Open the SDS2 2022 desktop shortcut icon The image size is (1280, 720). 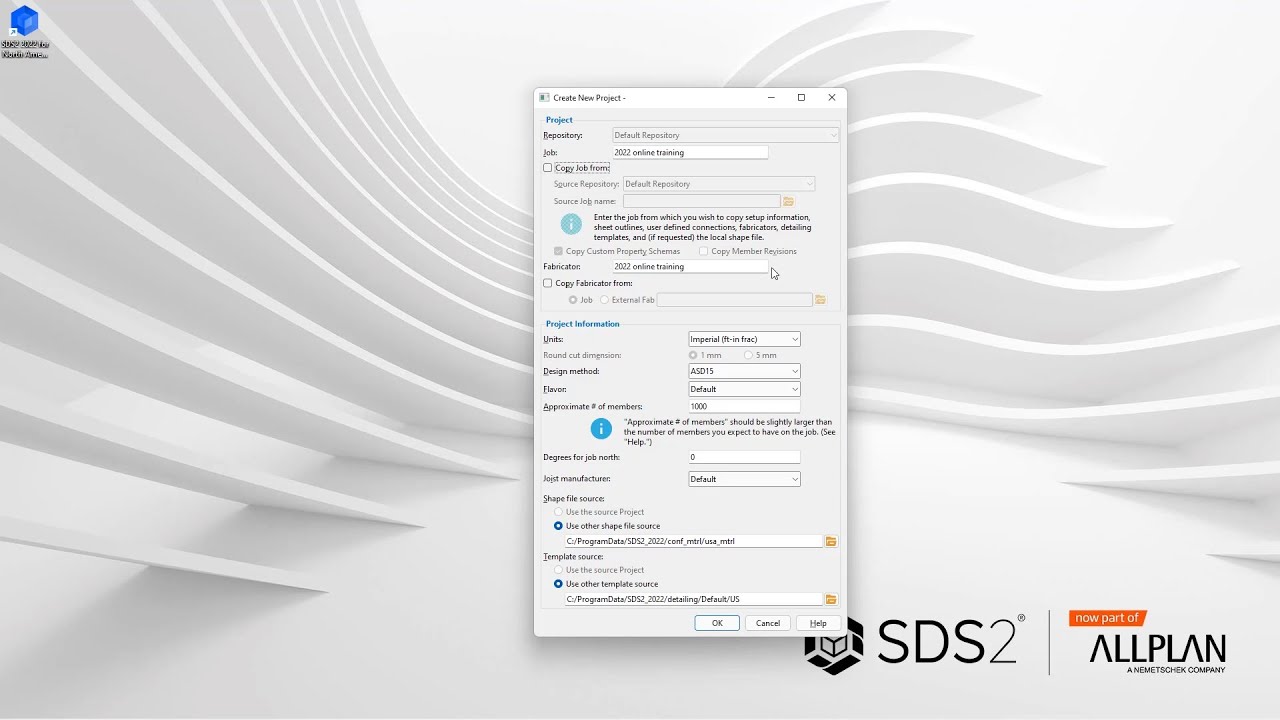click(x=24, y=32)
